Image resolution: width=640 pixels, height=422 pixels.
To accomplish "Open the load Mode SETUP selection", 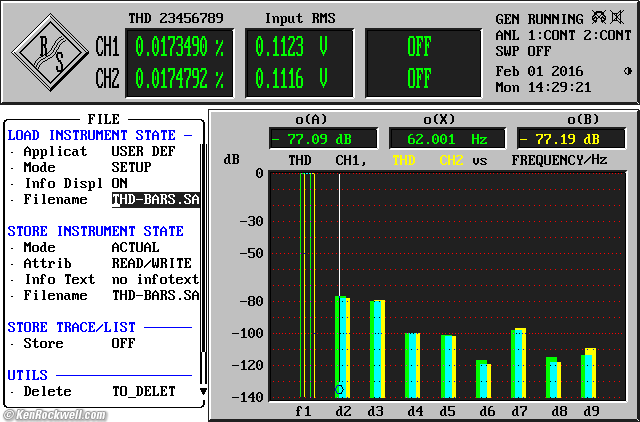I will (x=131, y=167).
